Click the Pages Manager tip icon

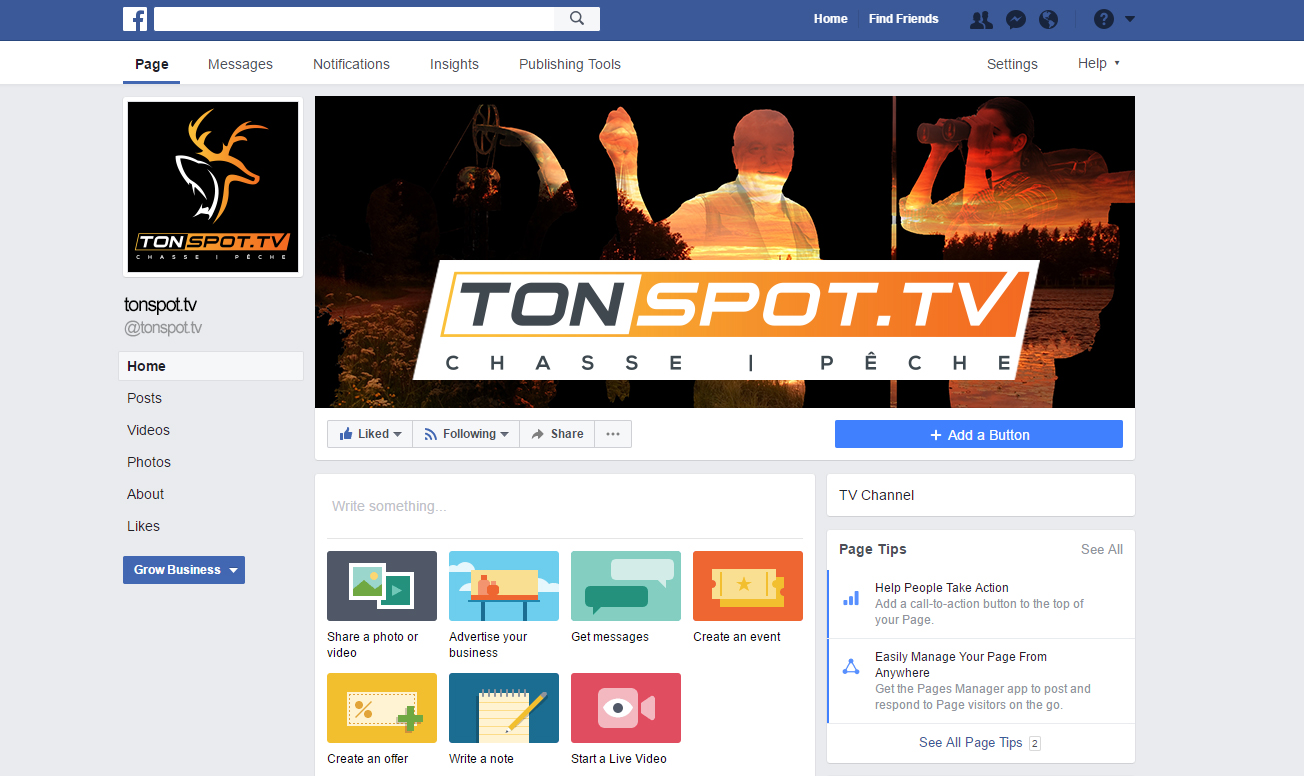(851, 667)
